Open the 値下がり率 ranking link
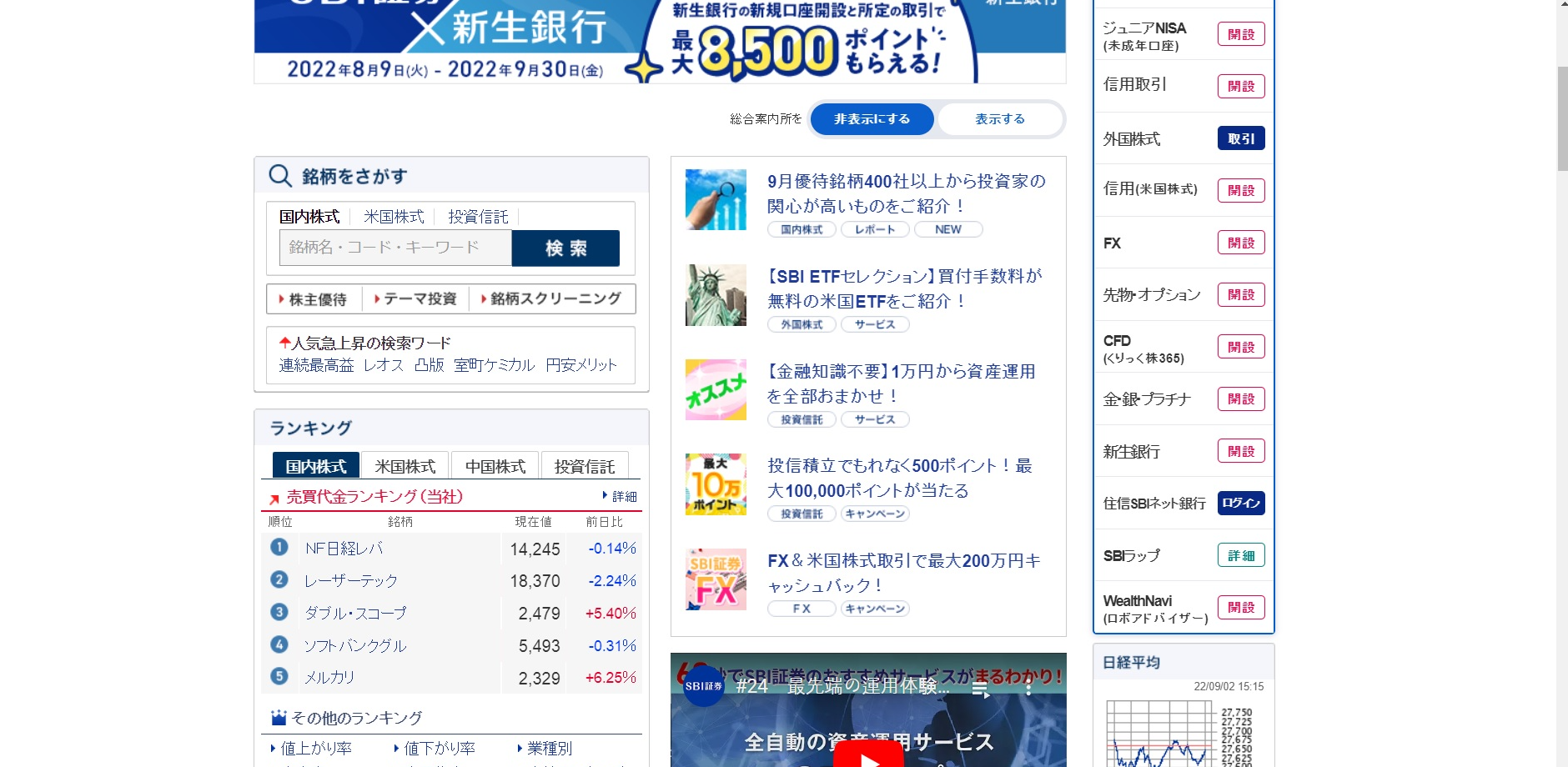This screenshot has width=1568, height=767. click(435, 748)
